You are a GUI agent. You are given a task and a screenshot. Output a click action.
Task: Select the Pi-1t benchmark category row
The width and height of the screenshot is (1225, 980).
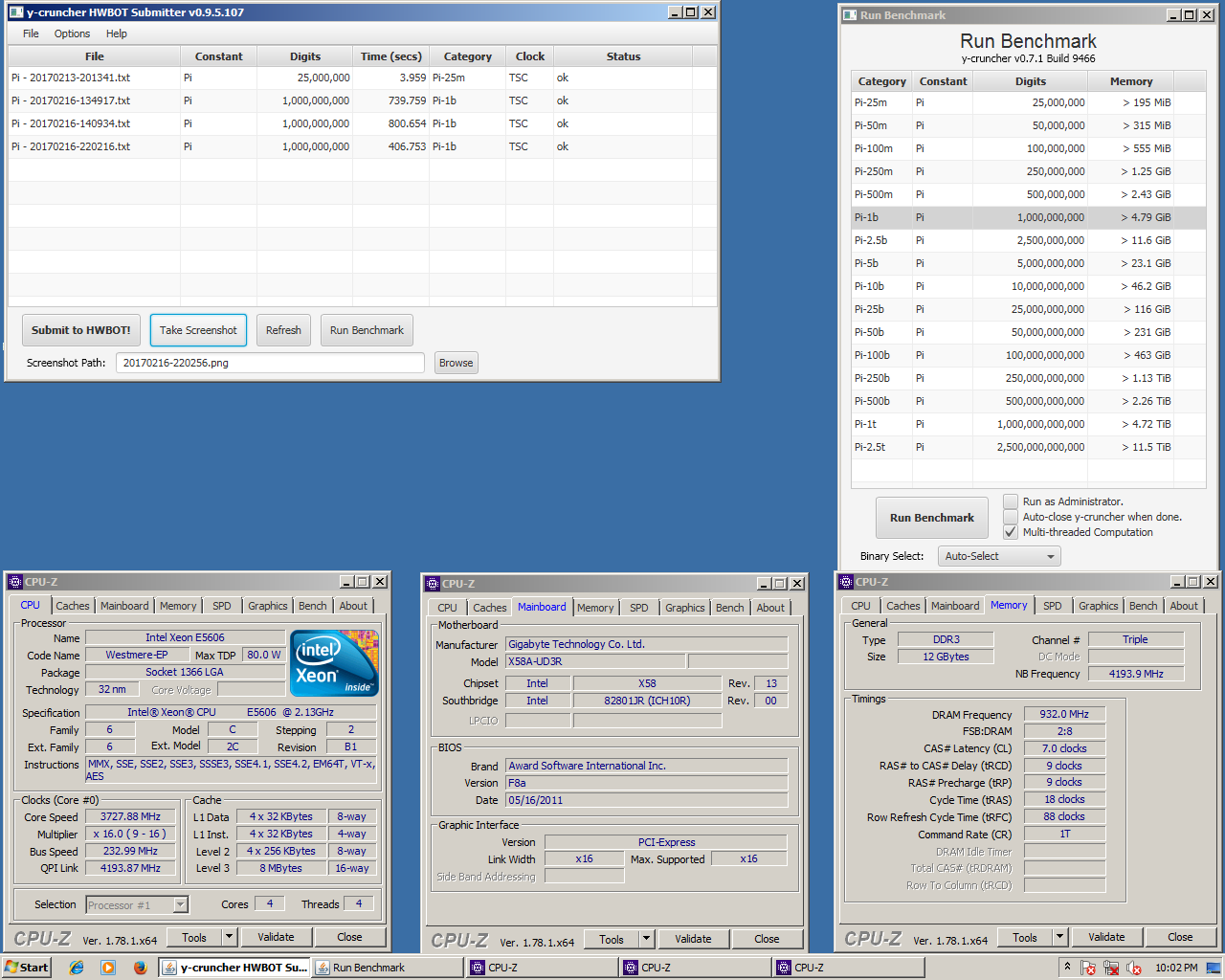(x=1029, y=424)
